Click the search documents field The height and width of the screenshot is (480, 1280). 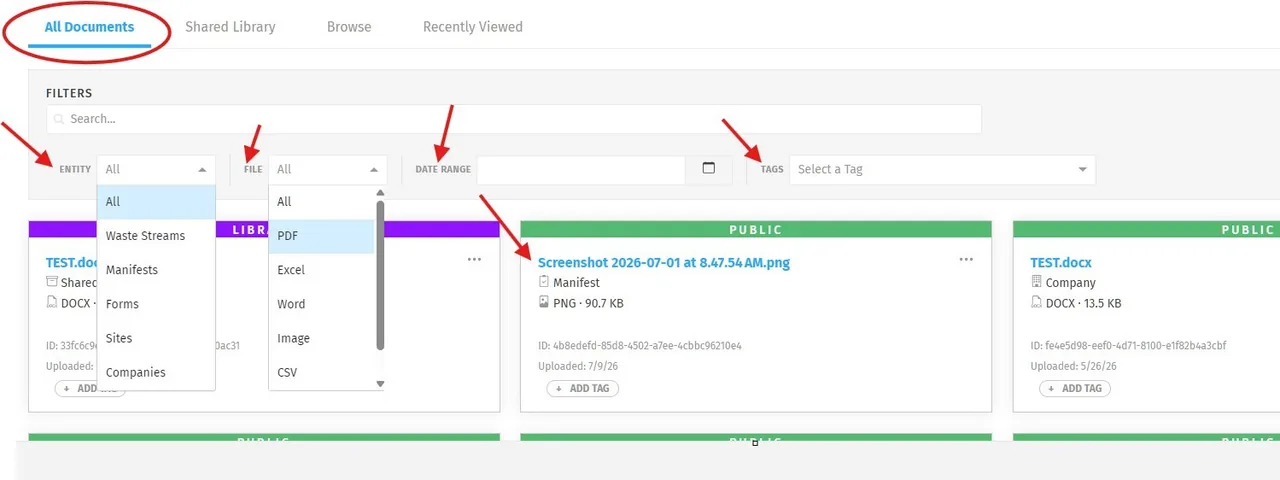(513, 119)
